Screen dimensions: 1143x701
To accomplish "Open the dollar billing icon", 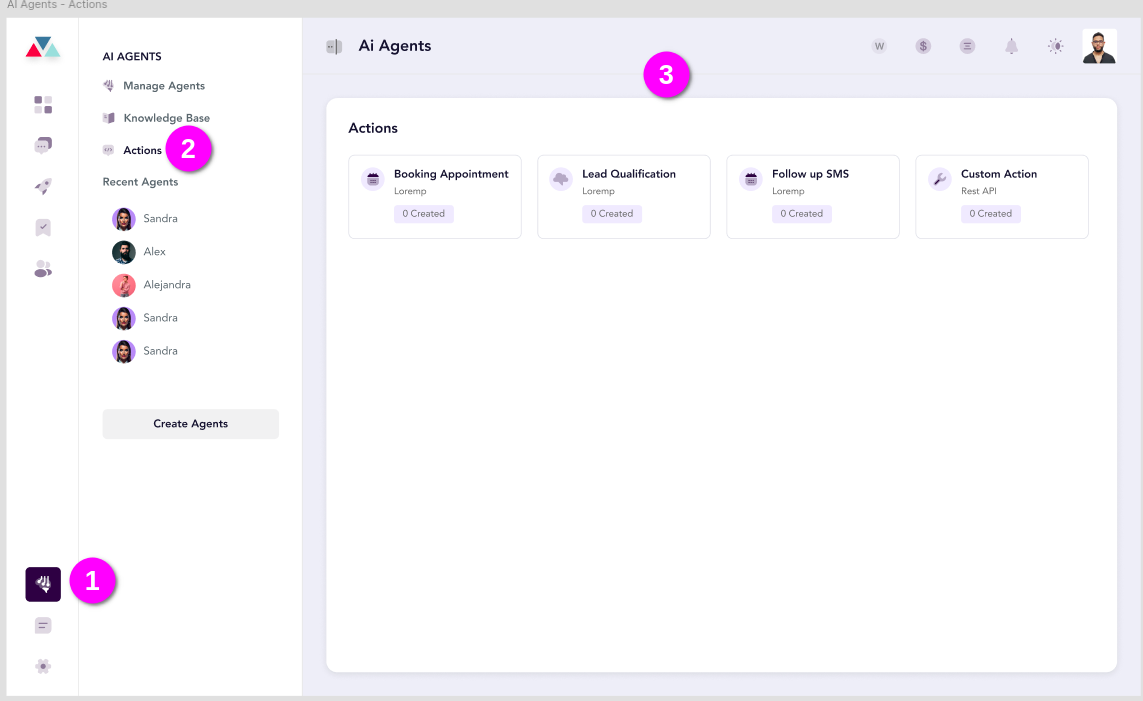I will 923,46.
